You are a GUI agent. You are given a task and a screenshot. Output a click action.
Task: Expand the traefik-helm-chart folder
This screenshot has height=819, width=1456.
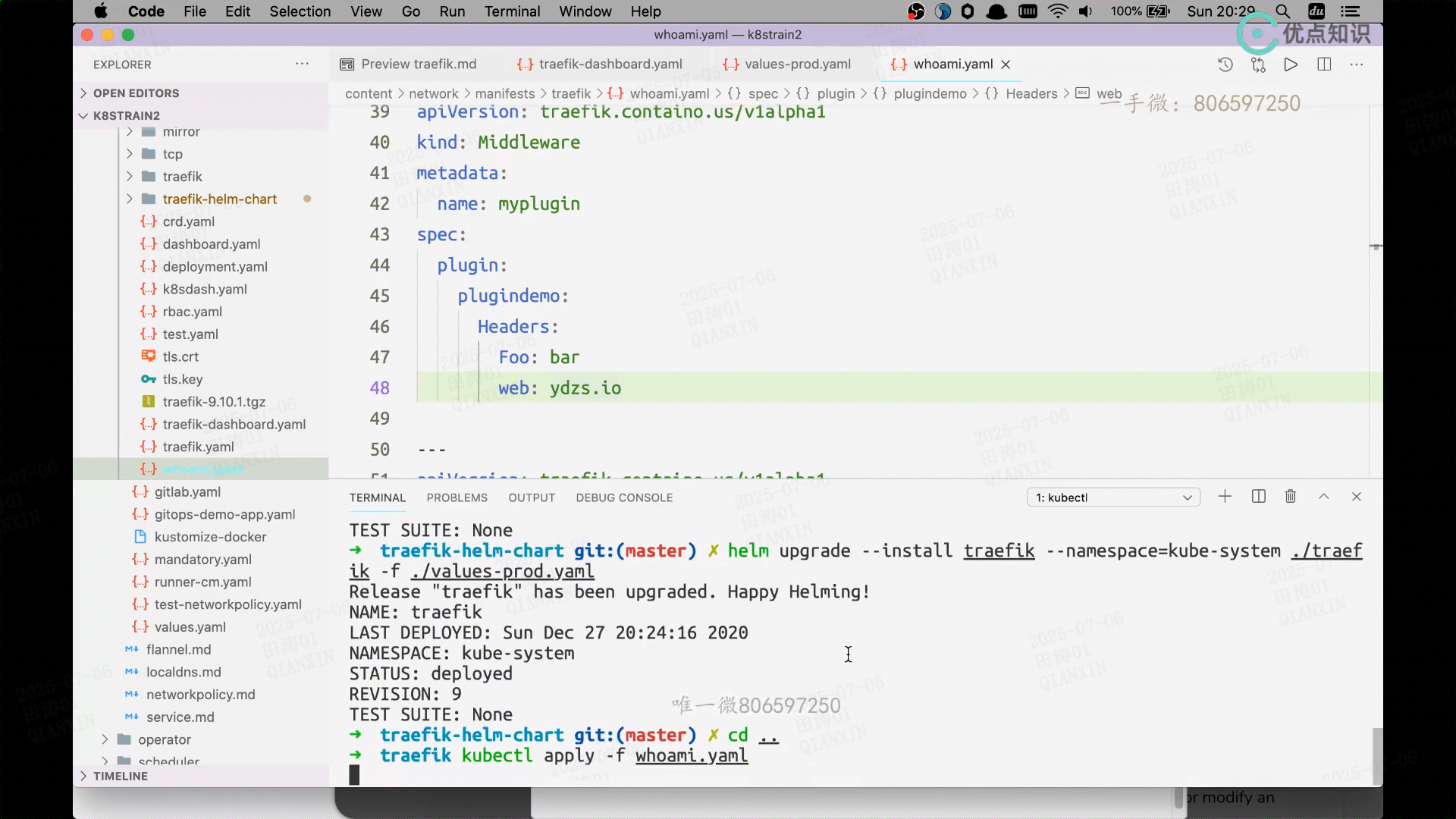pos(219,199)
